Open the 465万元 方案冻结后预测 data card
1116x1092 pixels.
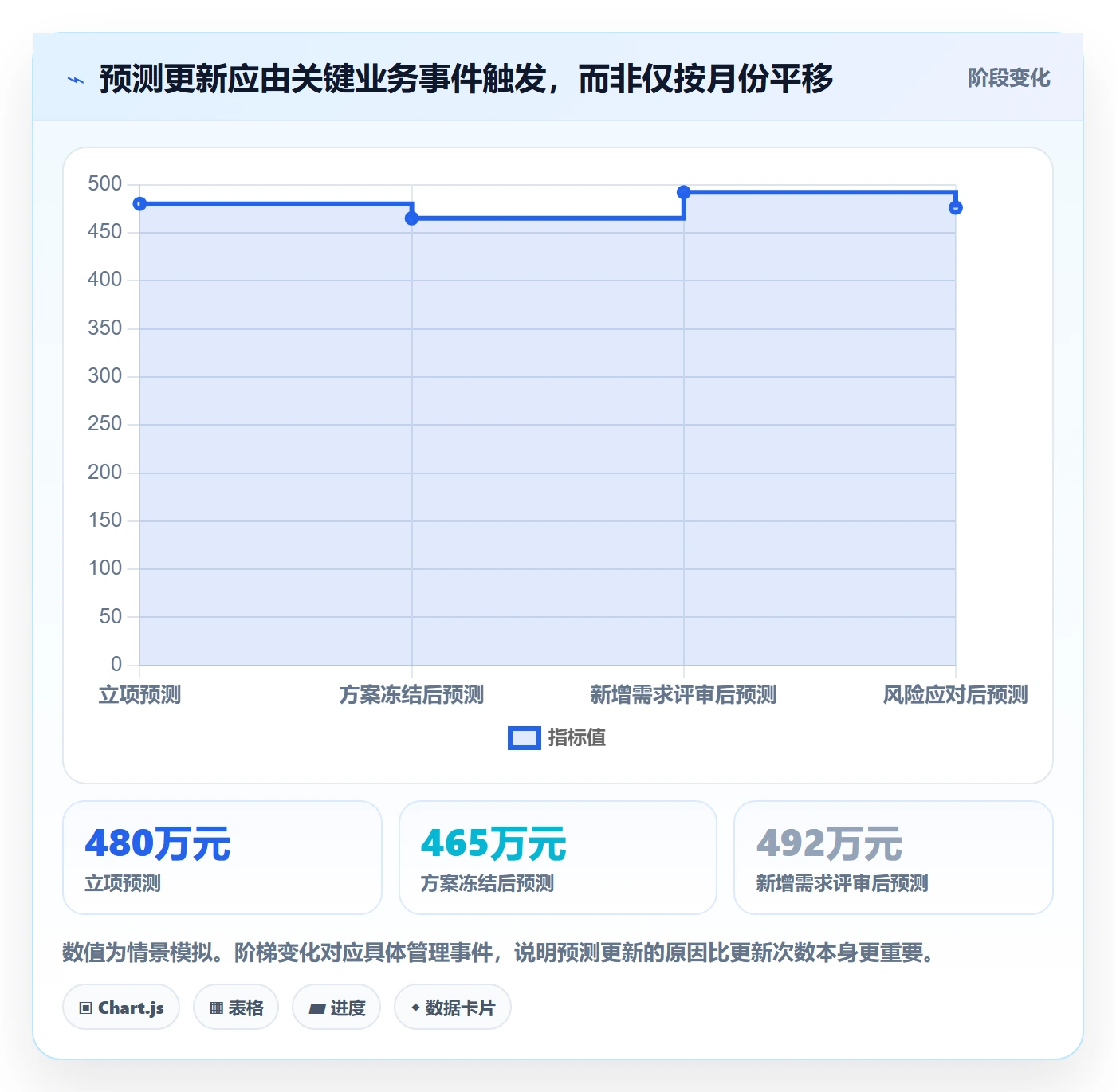(x=558, y=858)
